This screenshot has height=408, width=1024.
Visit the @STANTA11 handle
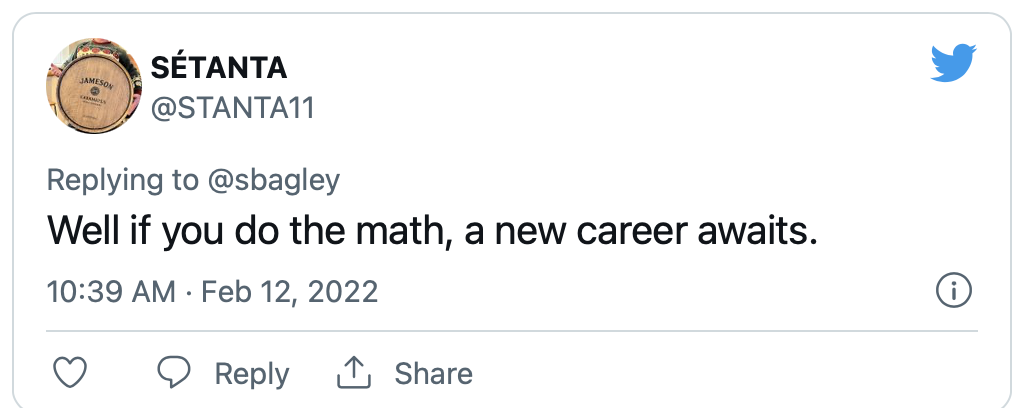point(232,108)
